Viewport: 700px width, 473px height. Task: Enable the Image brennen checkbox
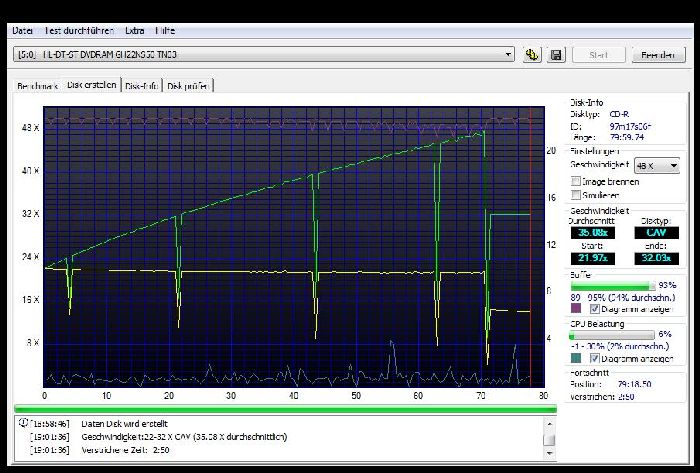[576, 181]
